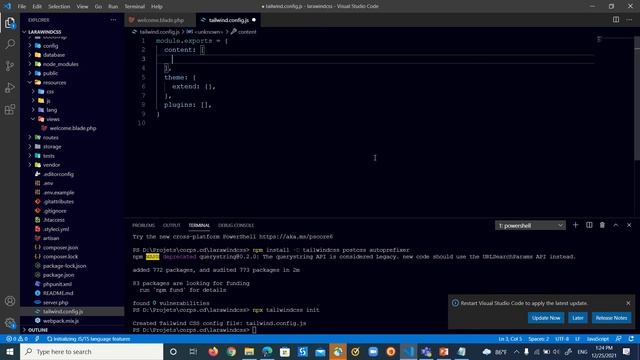
Task: Change language mode JavaScript in status bar
Action: coord(598,339)
